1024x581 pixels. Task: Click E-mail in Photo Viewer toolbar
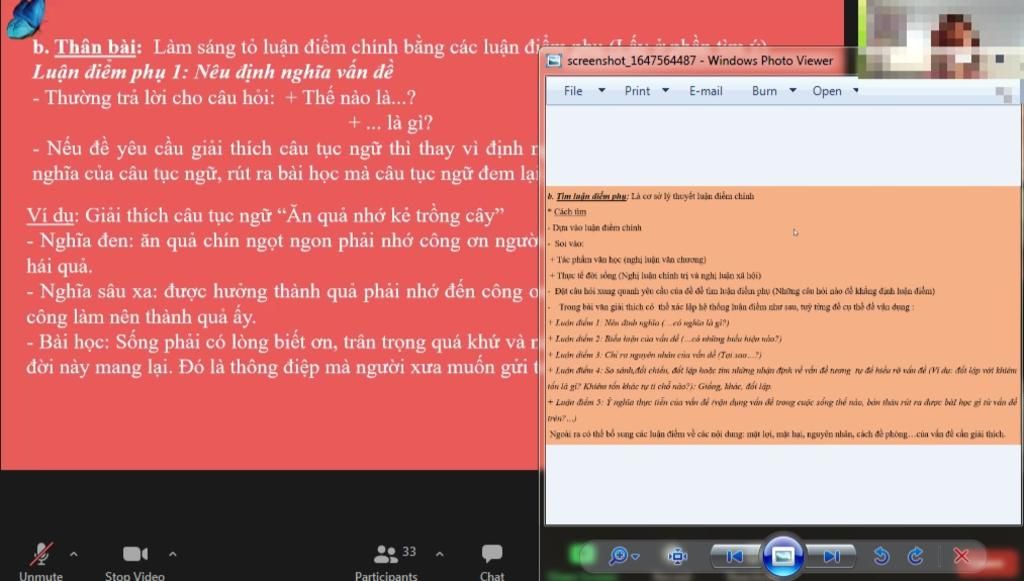[x=706, y=91]
